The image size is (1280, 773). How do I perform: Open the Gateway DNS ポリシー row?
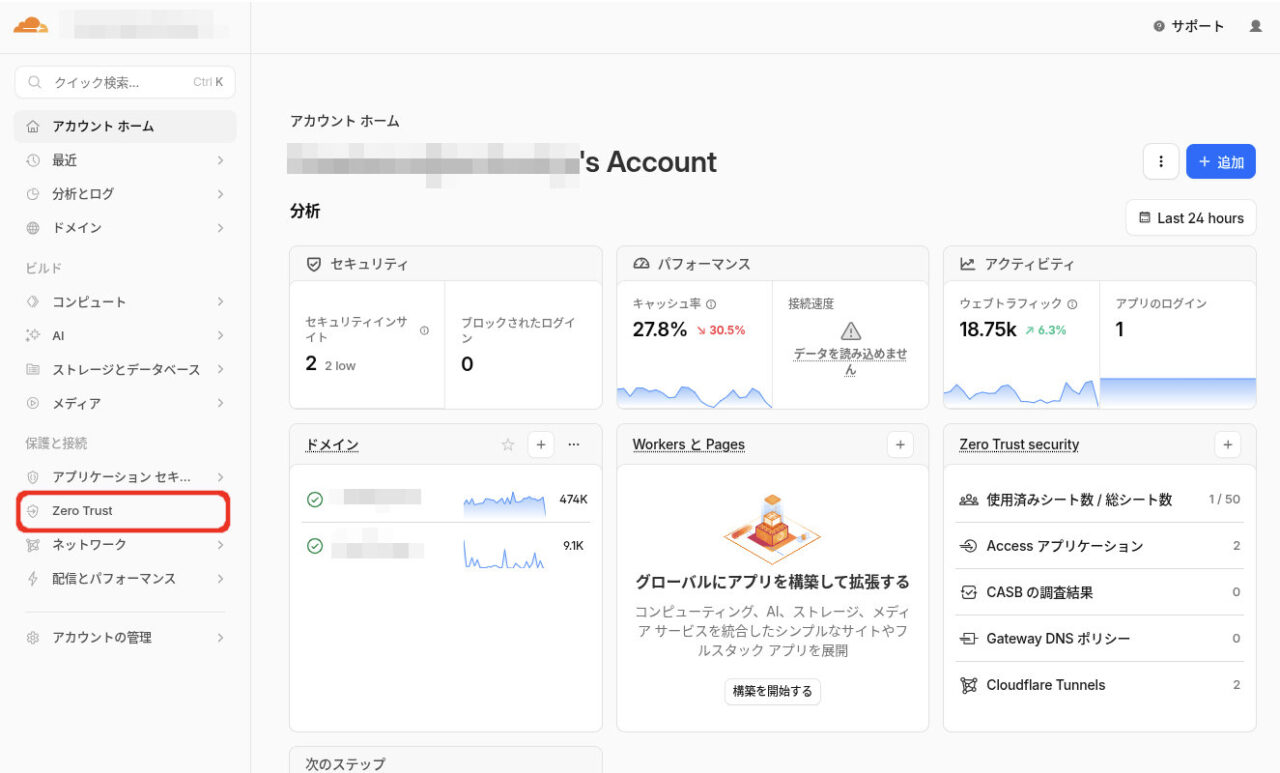[1099, 639]
